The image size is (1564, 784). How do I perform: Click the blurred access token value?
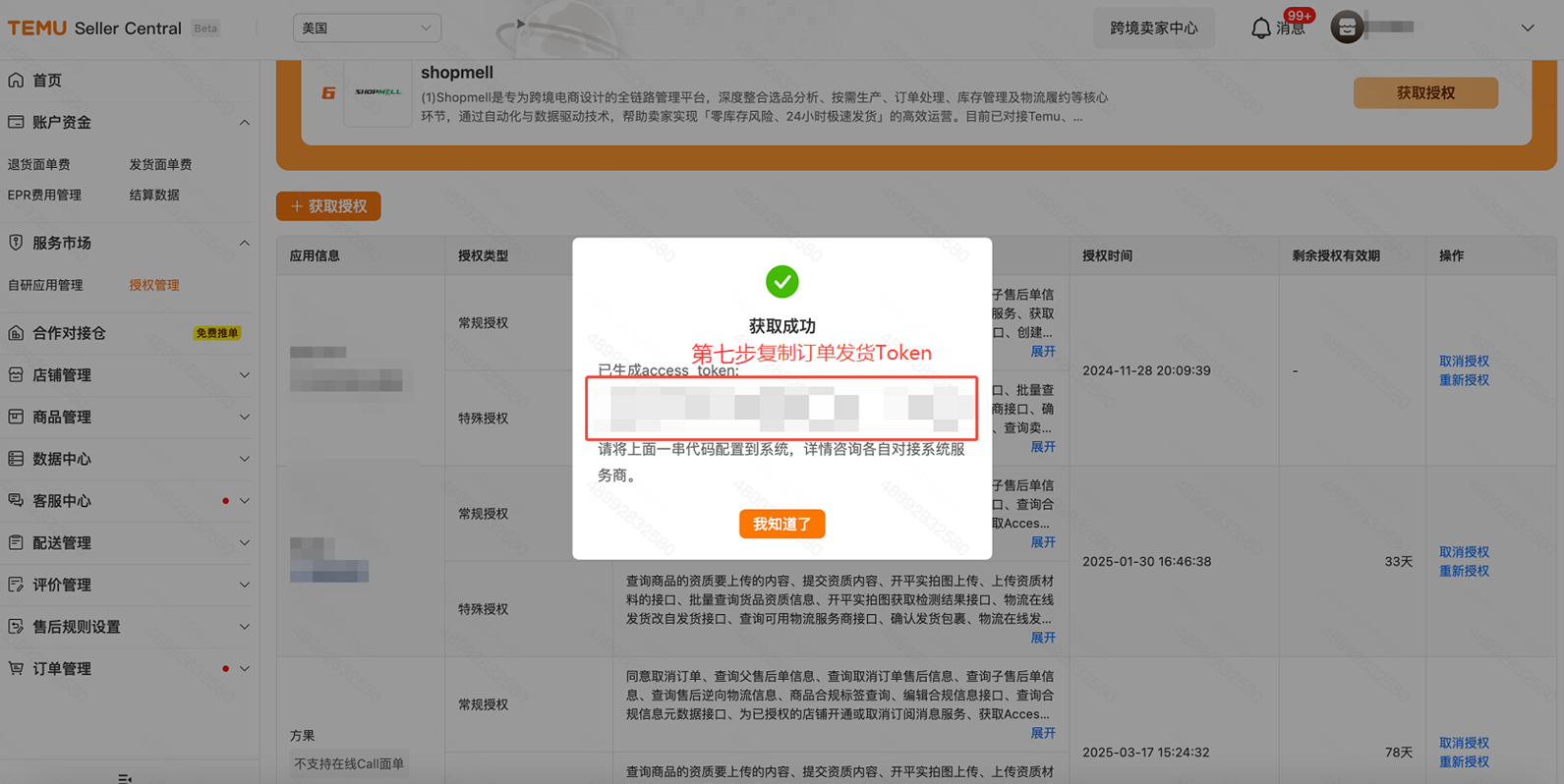(782, 409)
